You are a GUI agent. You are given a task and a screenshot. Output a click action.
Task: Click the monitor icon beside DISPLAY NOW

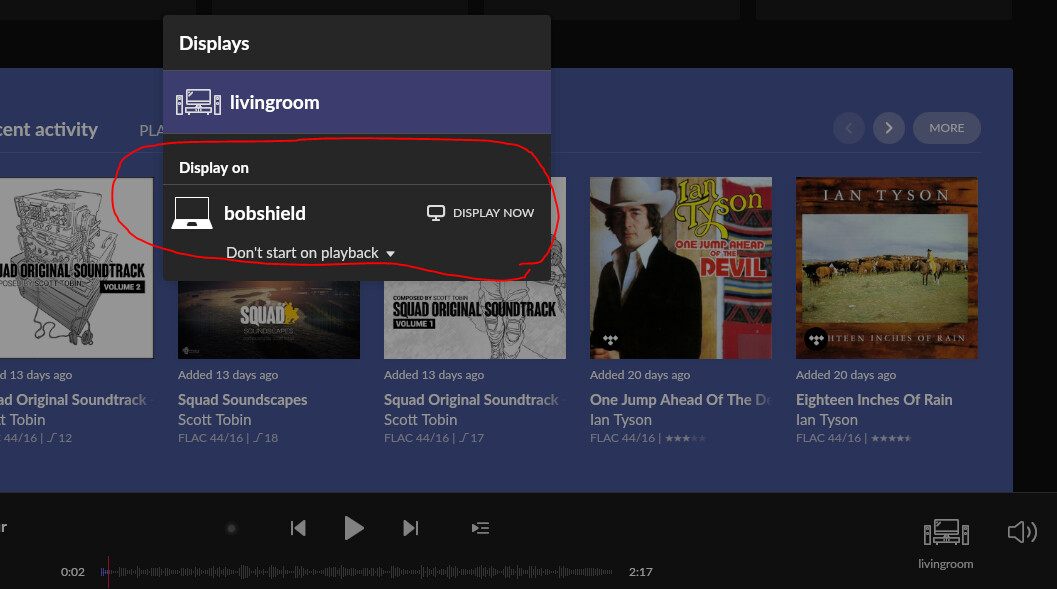[x=435, y=213]
